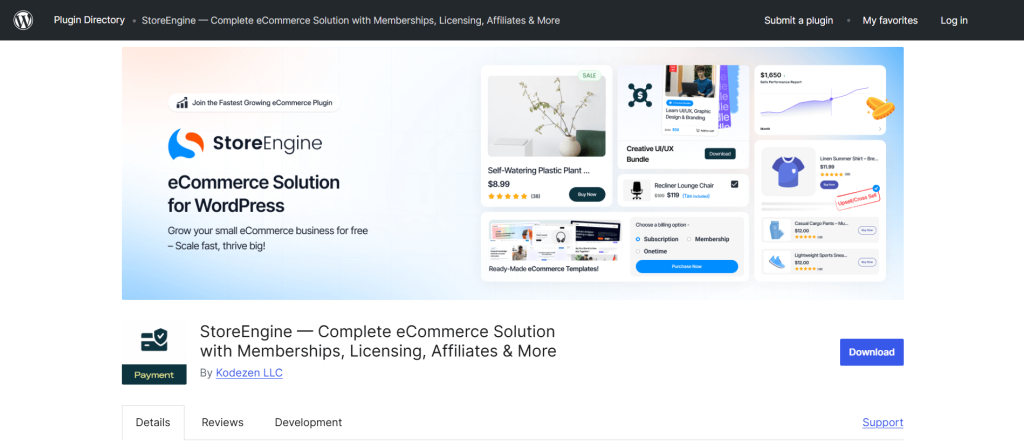Click the SALE badge on plant card
The height and width of the screenshot is (445, 1024).
[x=589, y=75]
